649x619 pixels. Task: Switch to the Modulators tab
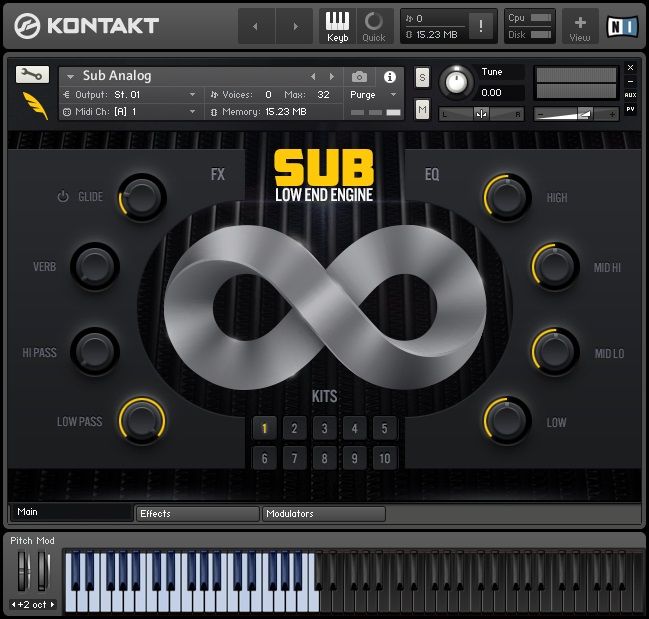click(323, 513)
